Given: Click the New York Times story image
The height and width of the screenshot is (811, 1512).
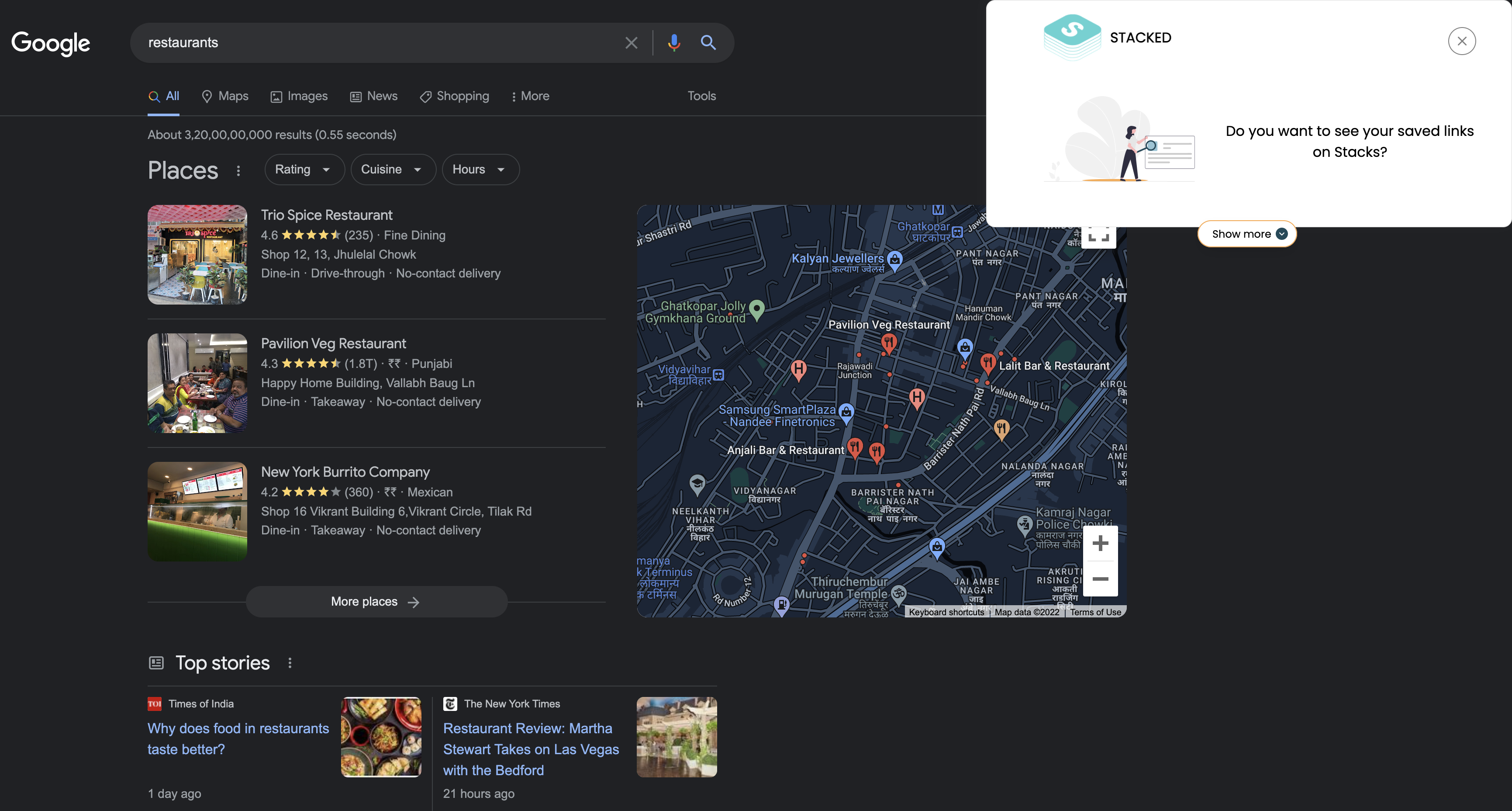Looking at the screenshot, I should (677, 738).
